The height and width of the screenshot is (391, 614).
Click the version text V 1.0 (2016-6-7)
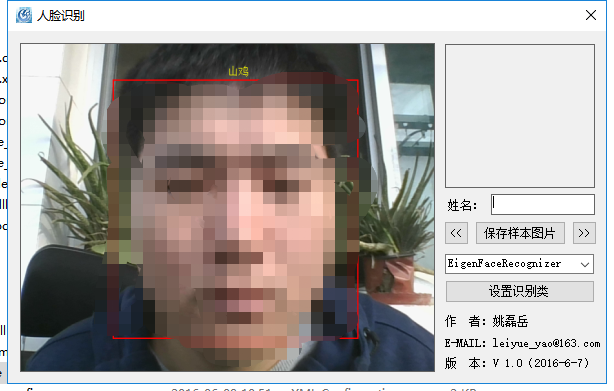pyautogui.click(x=540, y=363)
